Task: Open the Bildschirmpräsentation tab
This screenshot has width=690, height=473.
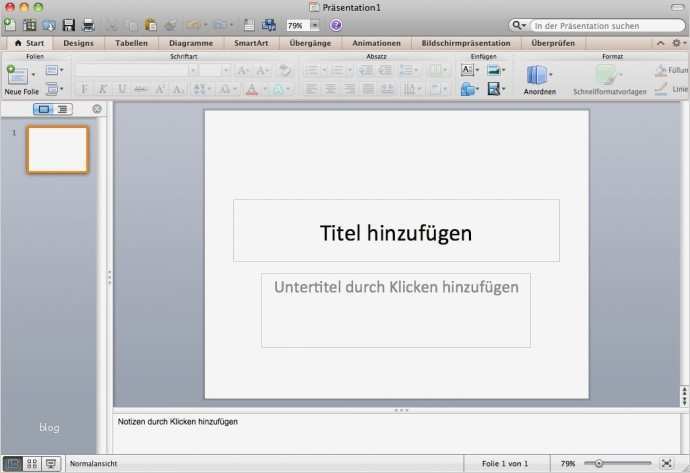Action: click(x=466, y=43)
